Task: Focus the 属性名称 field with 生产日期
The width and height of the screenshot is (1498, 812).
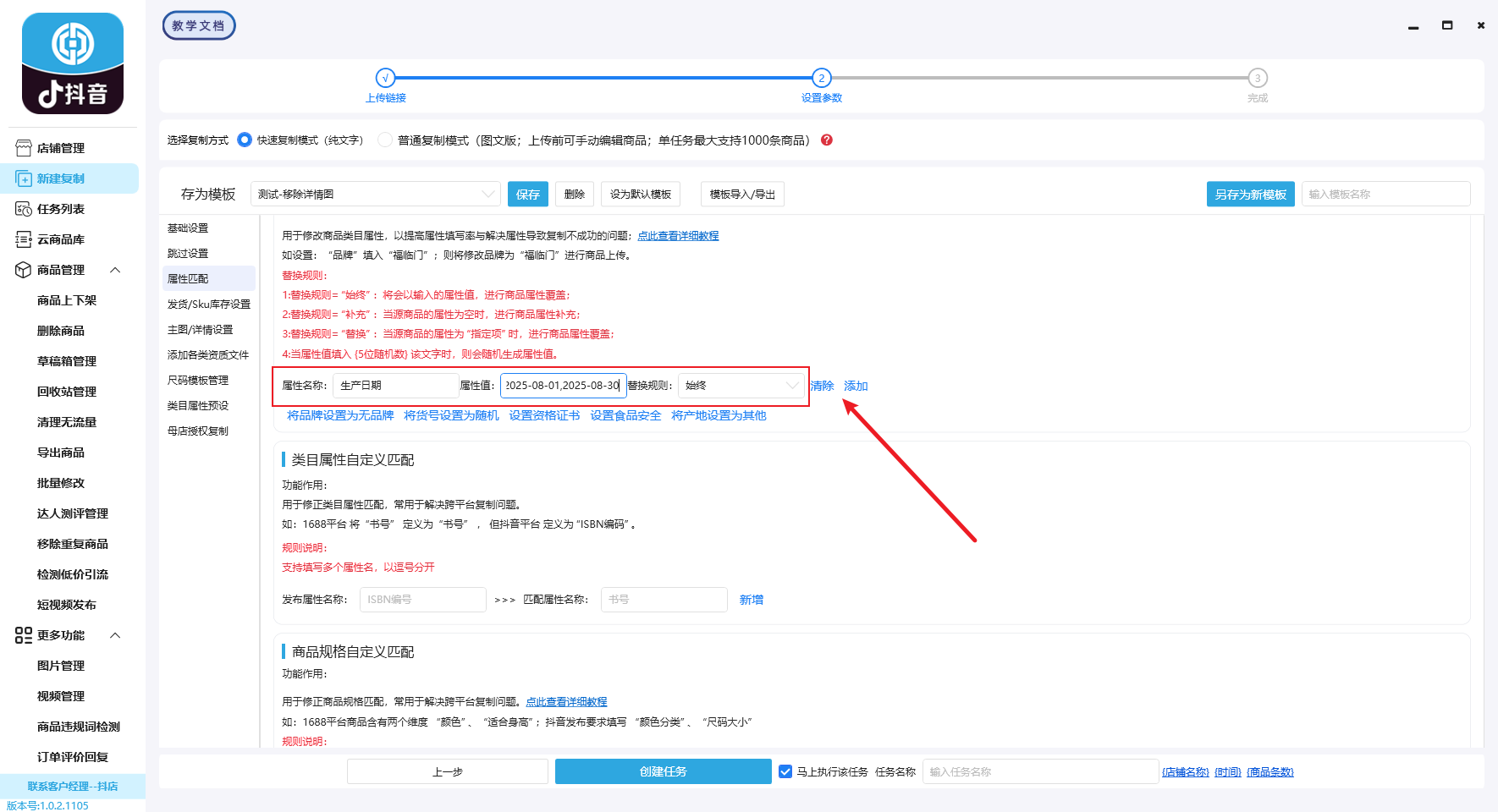Action: (x=396, y=386)
